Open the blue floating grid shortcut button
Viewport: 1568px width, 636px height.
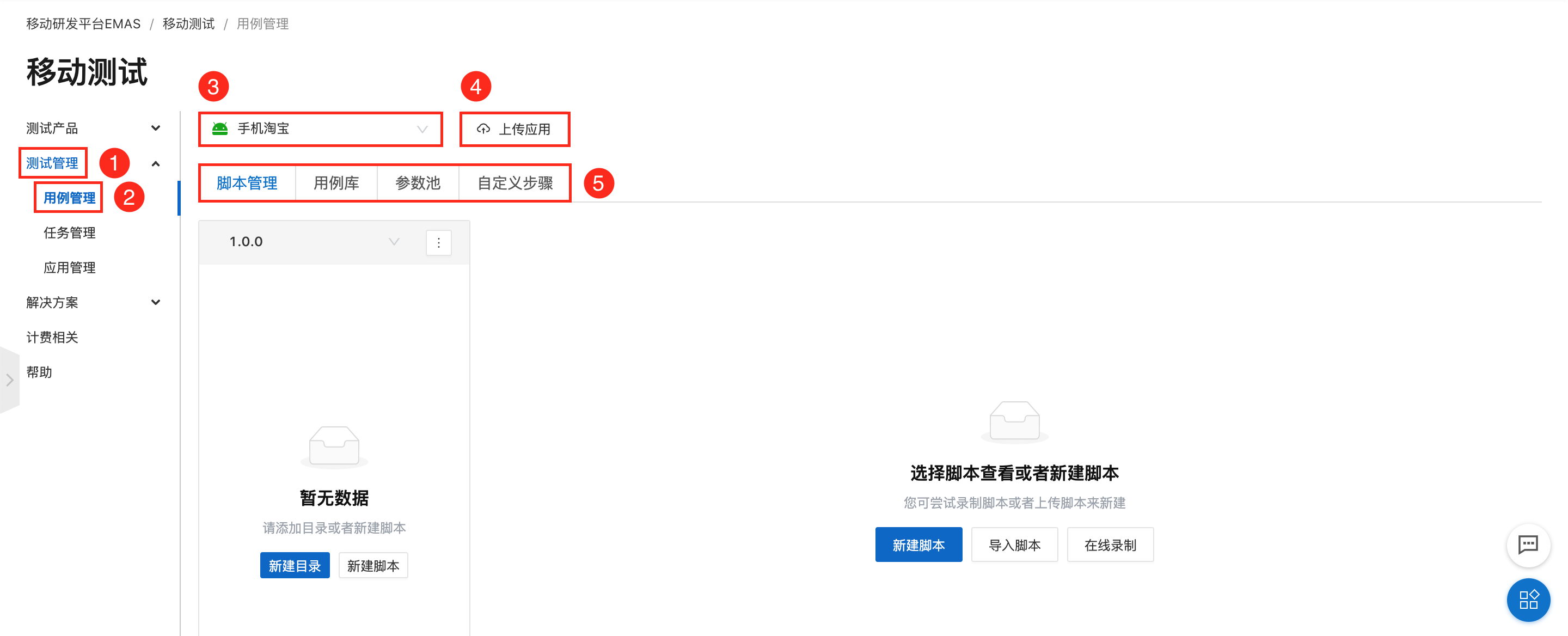1528,600
